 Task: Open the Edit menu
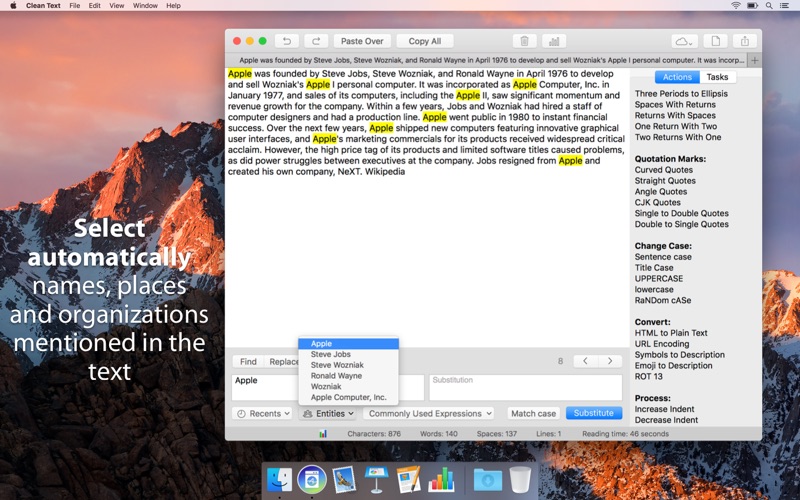(94, 6)
